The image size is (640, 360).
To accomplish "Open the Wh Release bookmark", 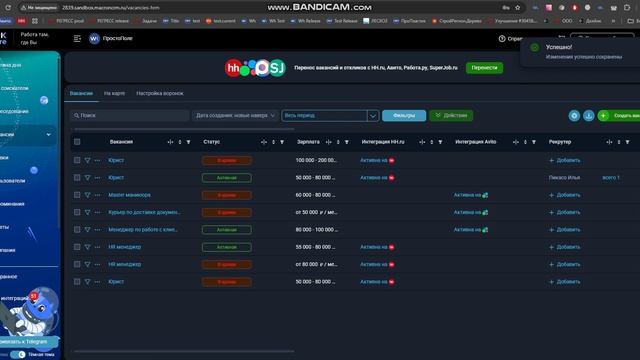I will [306, 21].
